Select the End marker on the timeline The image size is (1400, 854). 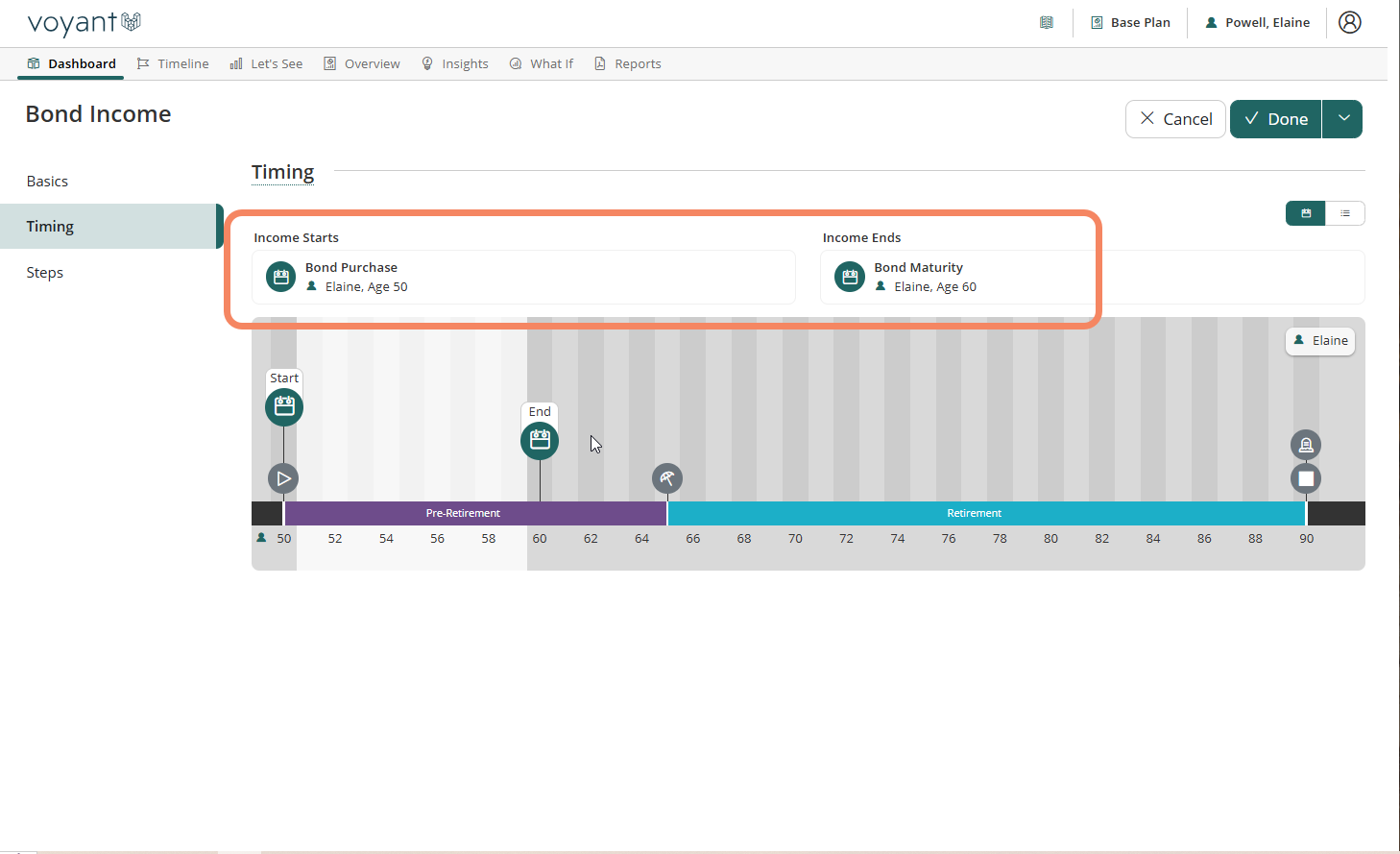[x=540, y=441]
